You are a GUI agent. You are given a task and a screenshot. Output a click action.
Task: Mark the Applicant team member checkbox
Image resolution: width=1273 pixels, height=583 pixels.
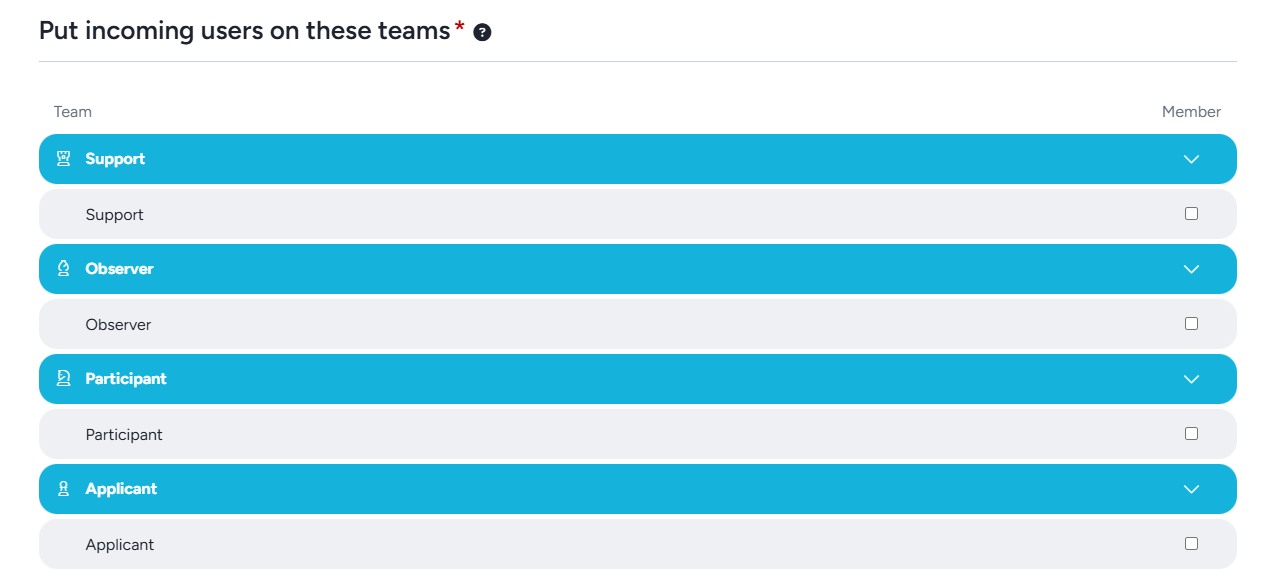click(x=1191, y=544)
